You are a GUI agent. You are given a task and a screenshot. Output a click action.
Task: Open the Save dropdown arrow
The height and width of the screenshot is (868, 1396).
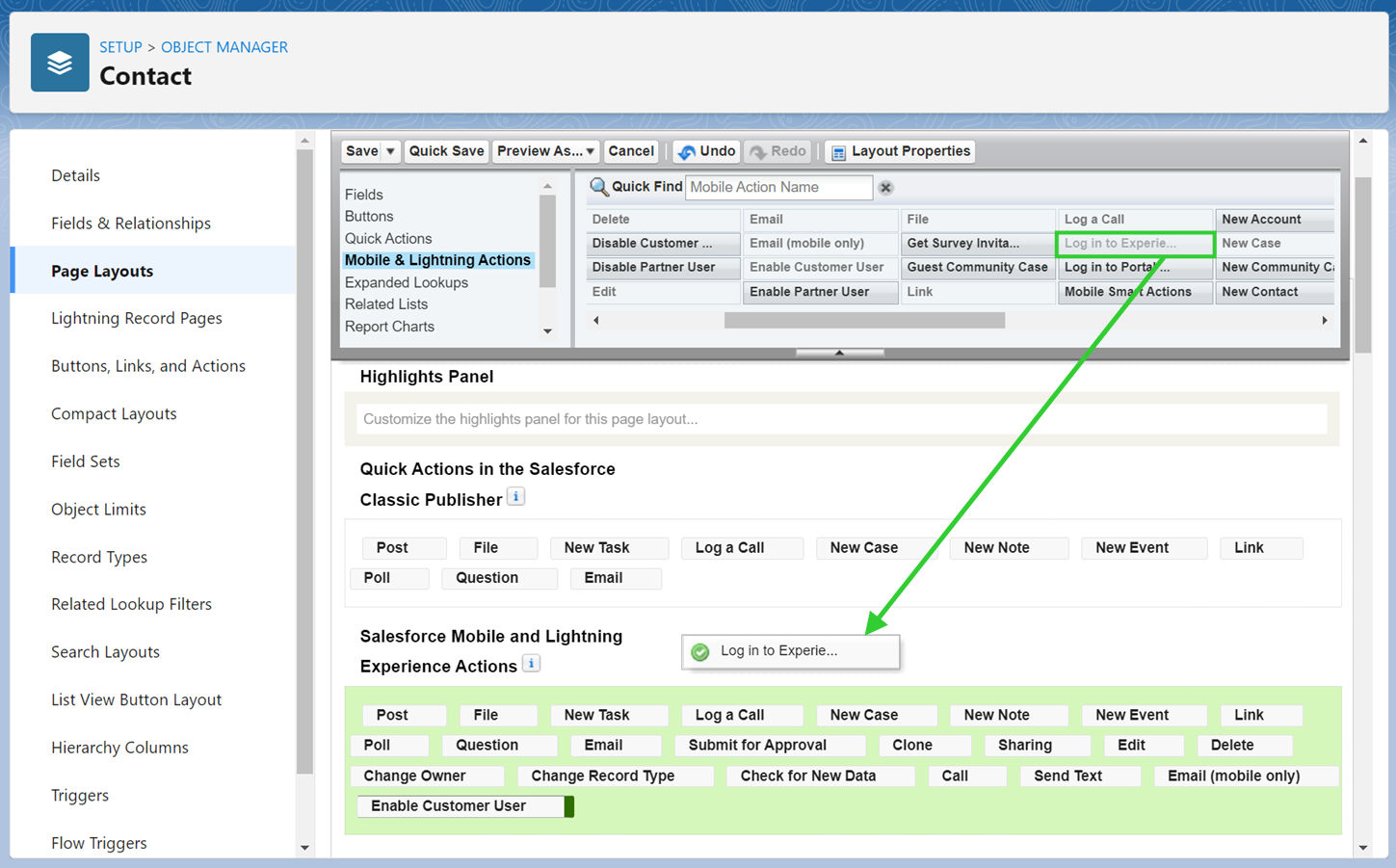[x=390, y=151]
